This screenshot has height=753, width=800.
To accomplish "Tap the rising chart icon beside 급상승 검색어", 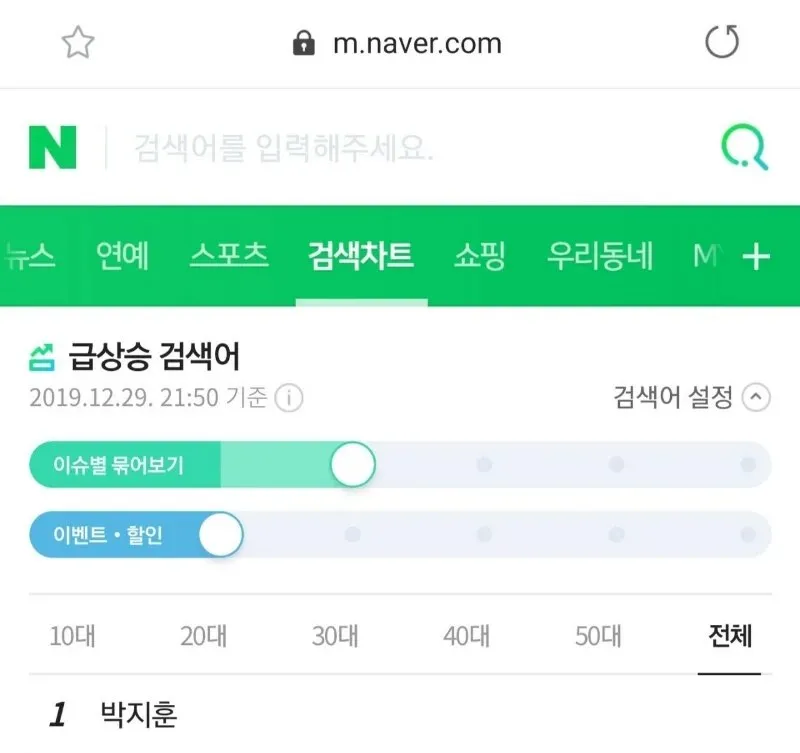I will [x=42, y=353].
